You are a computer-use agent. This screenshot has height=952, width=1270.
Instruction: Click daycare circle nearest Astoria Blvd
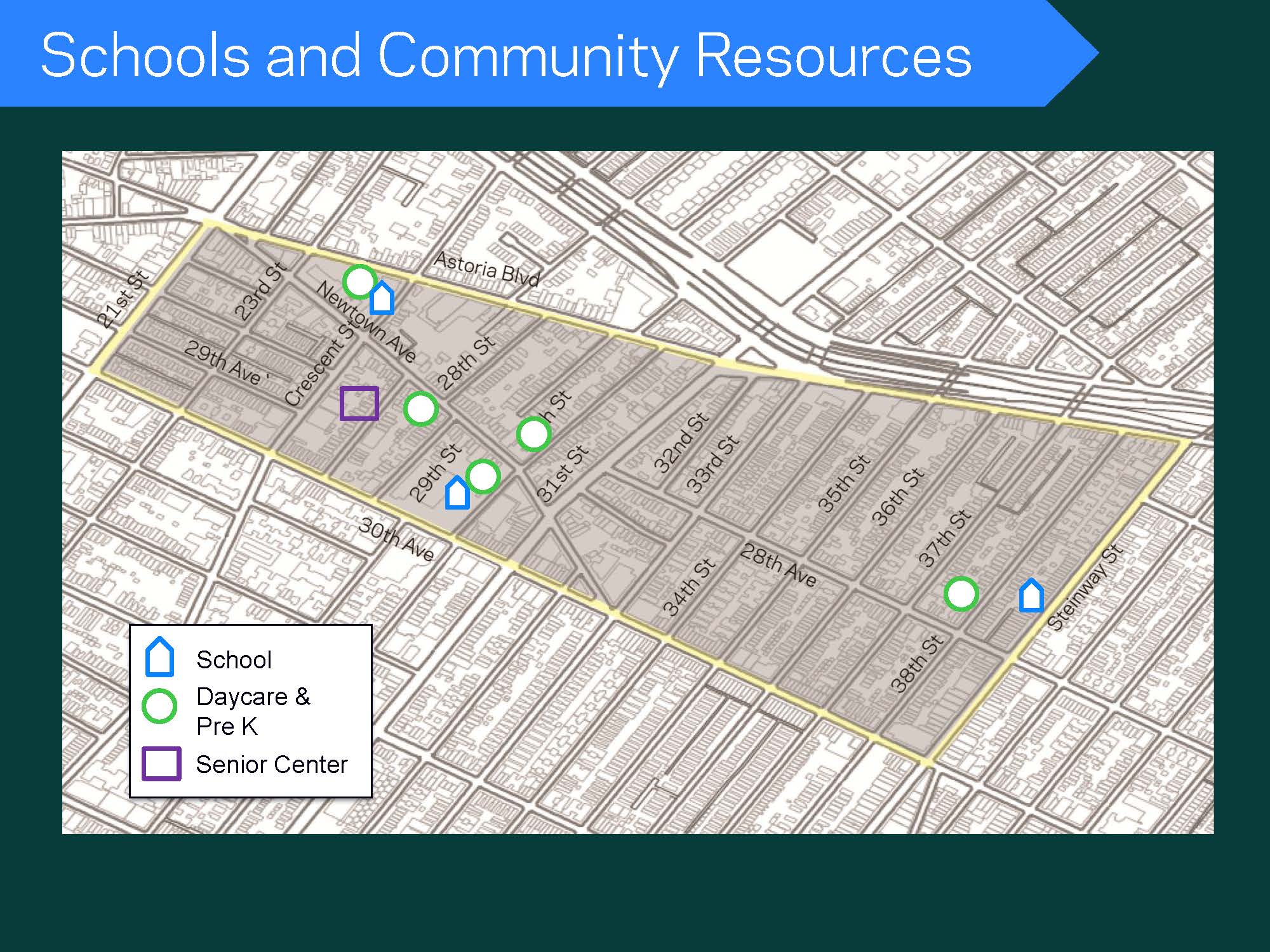[360, 282]
